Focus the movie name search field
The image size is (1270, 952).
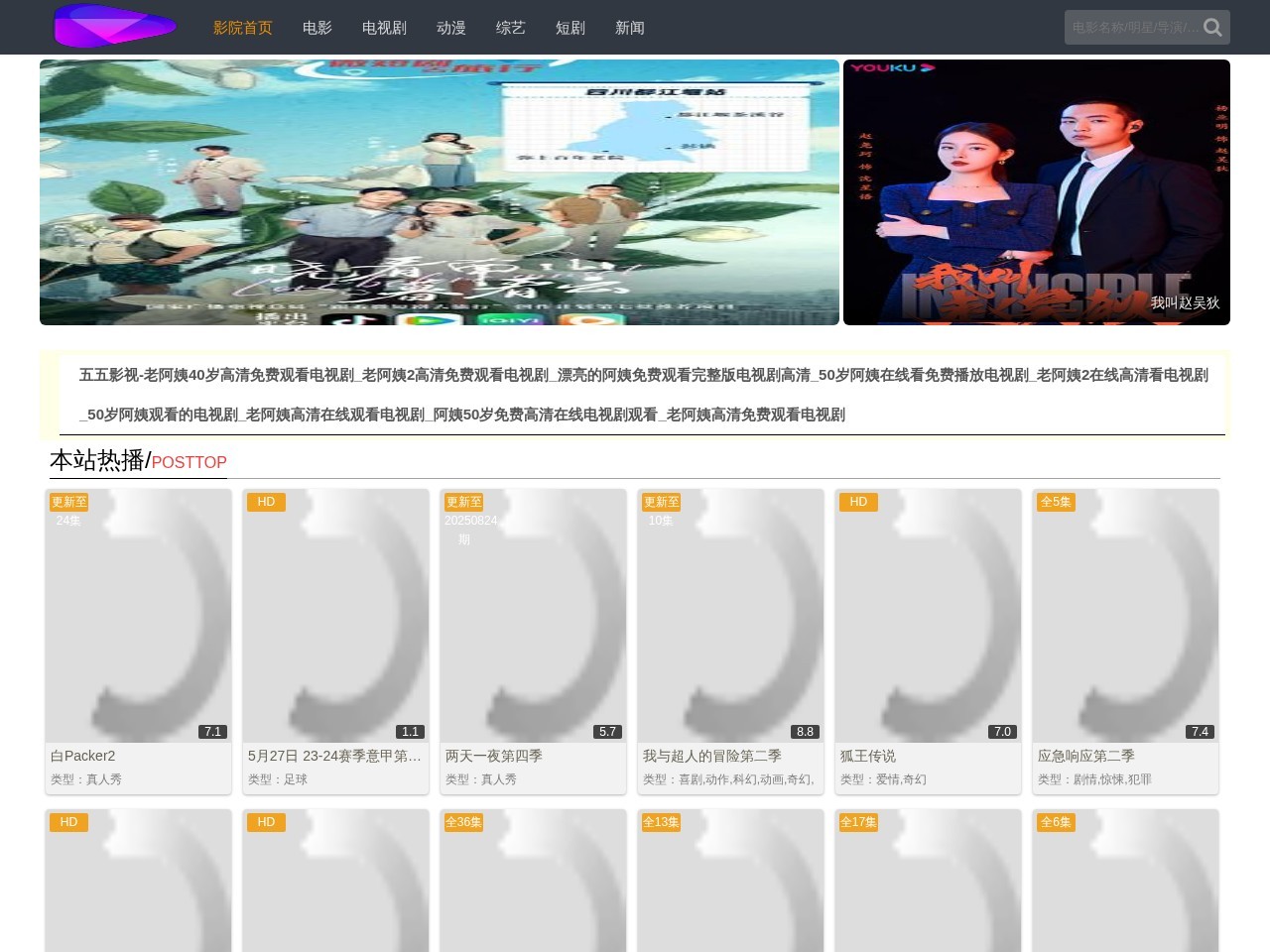tap(1133, 28)
